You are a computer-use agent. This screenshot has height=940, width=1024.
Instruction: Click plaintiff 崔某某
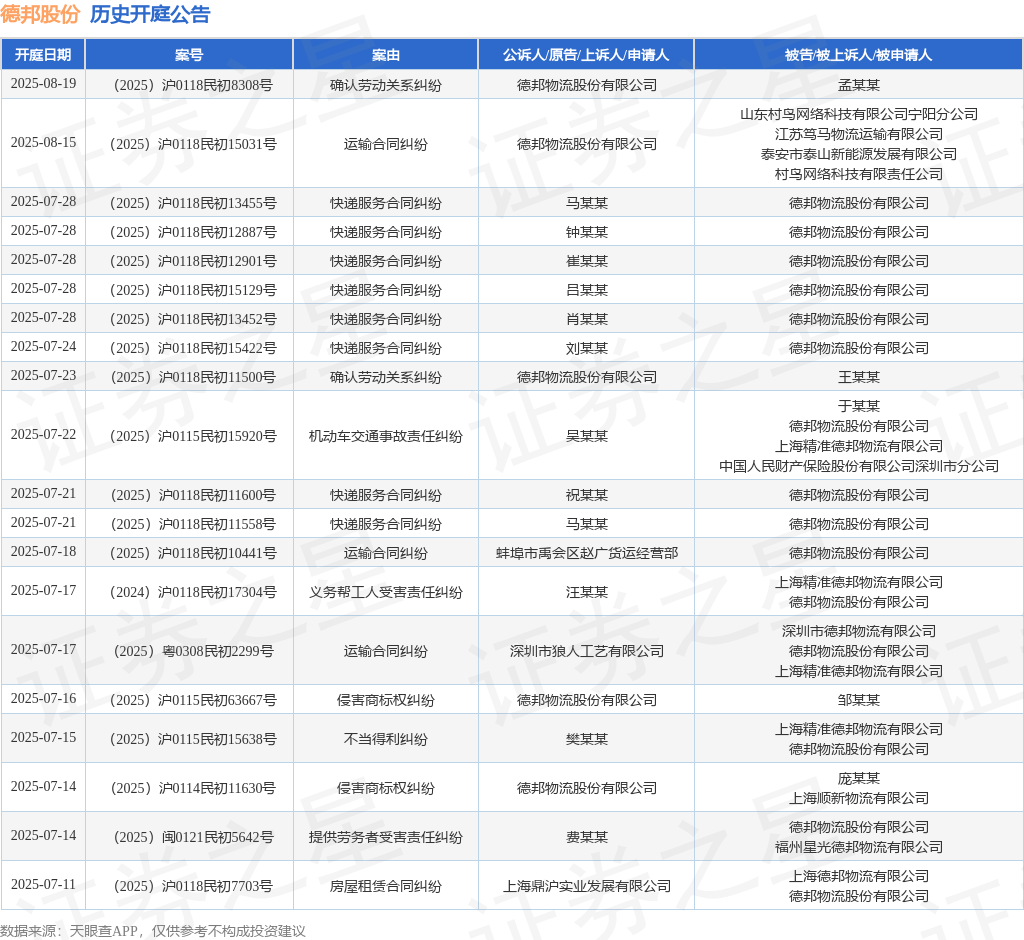[x=586, y=261]
